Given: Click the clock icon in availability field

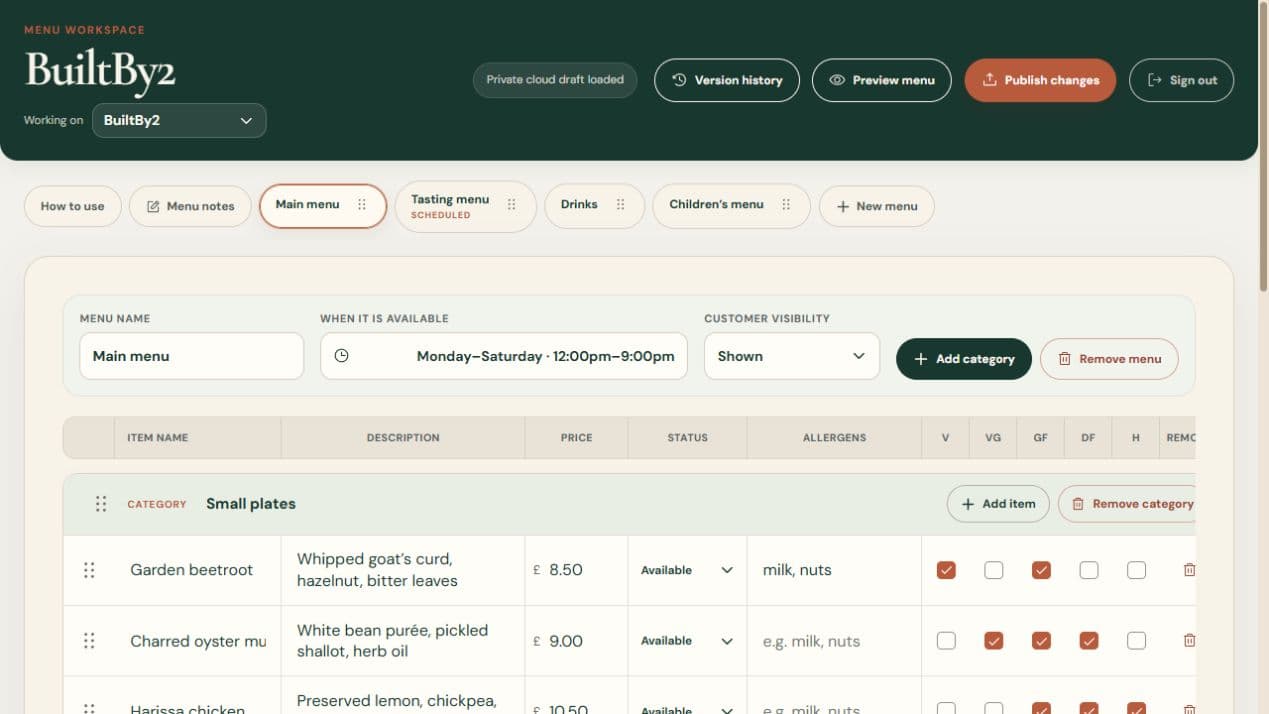Looking at the screenshot, I should pyautogui.click(x=342, y=355).
